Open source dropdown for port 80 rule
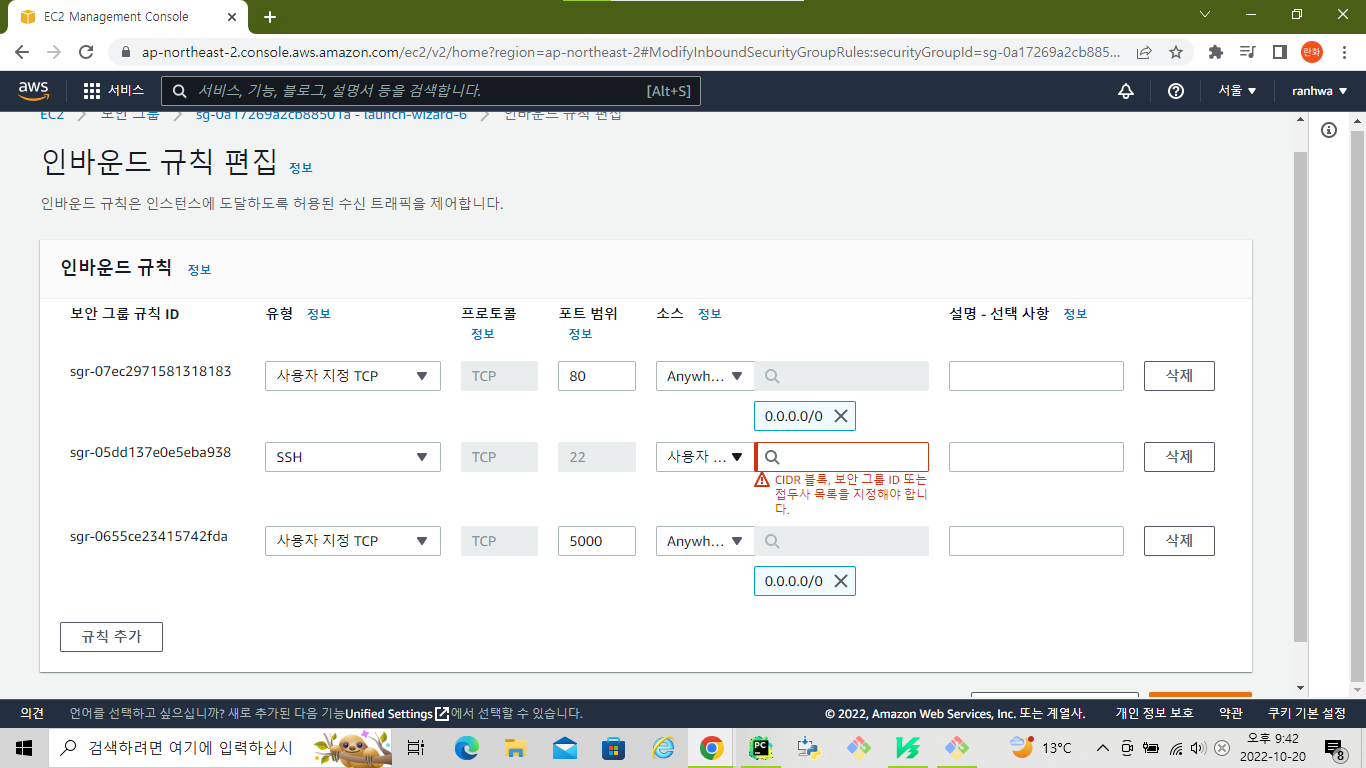 (x=705, y=376)
